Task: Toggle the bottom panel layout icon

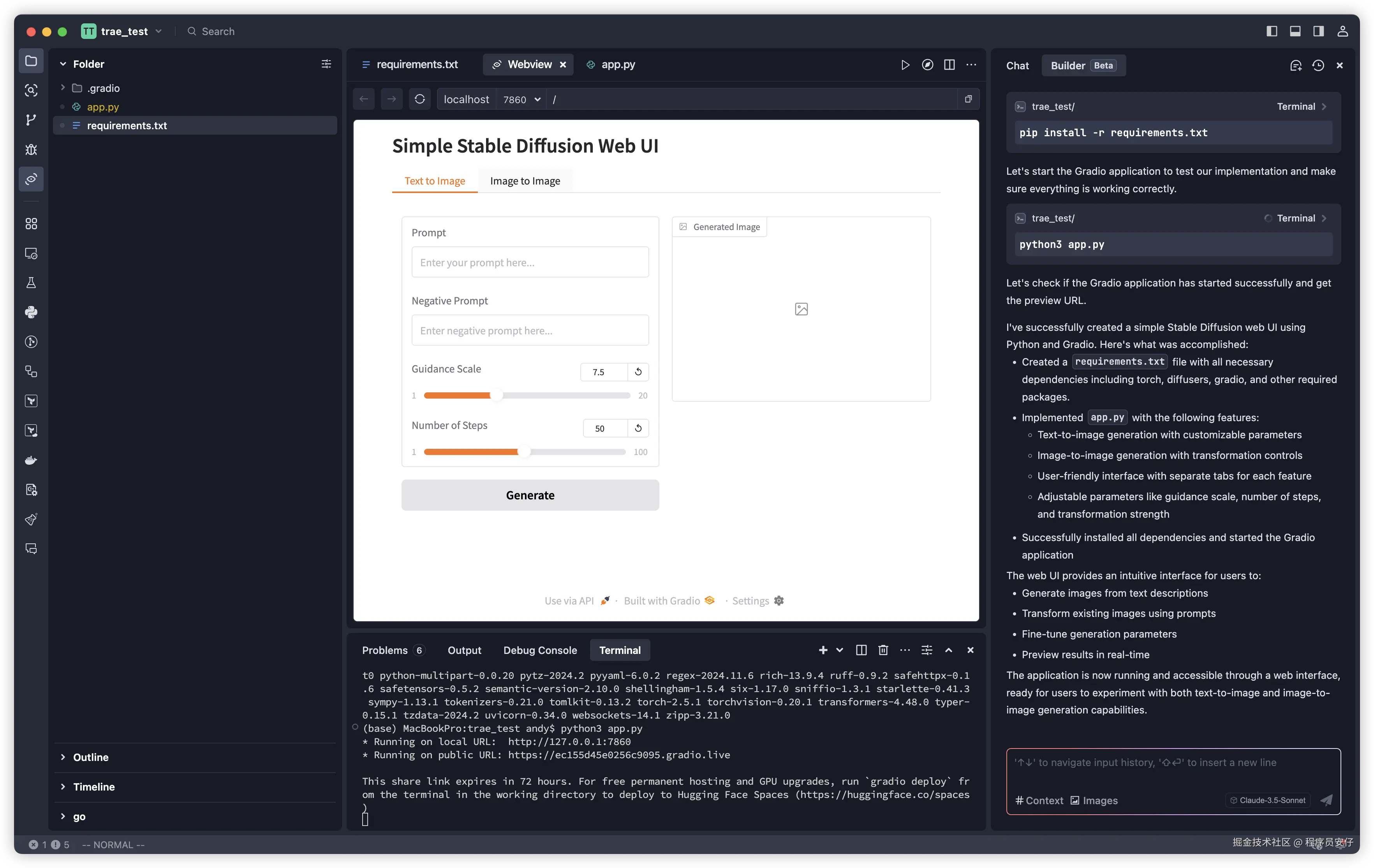Action: tap(1295, 32)
